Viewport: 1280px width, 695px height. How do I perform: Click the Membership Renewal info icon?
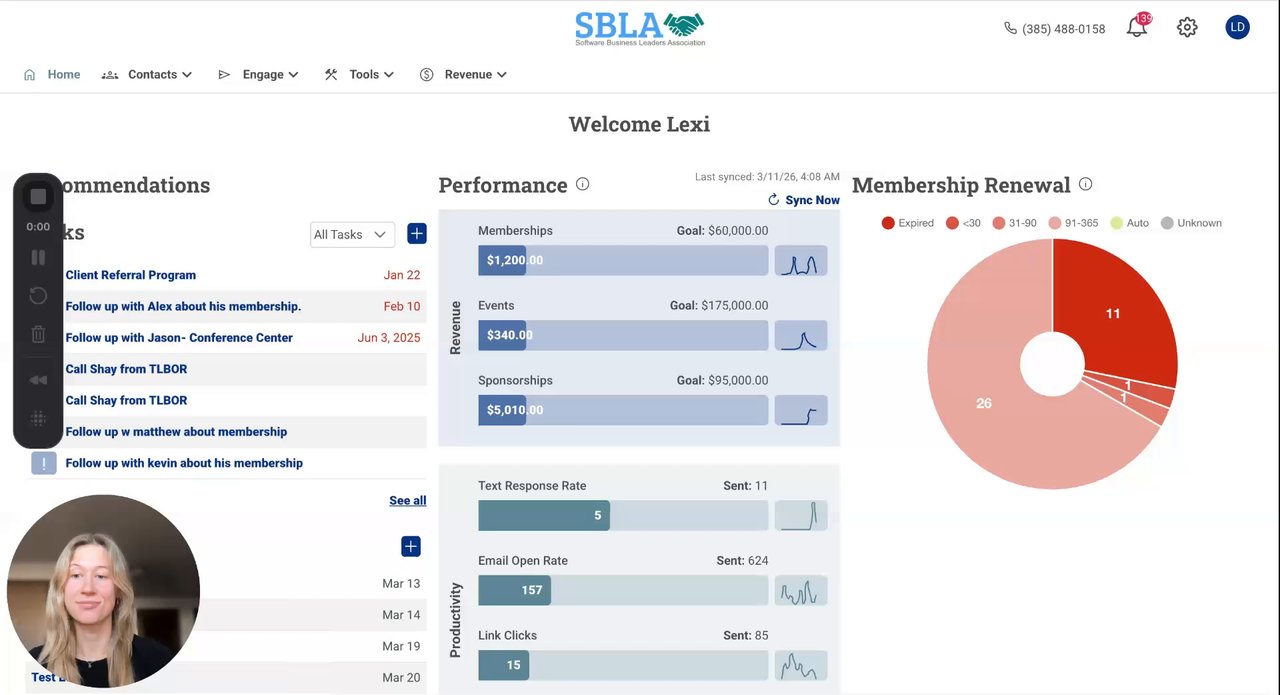[x=1086, y=184]
